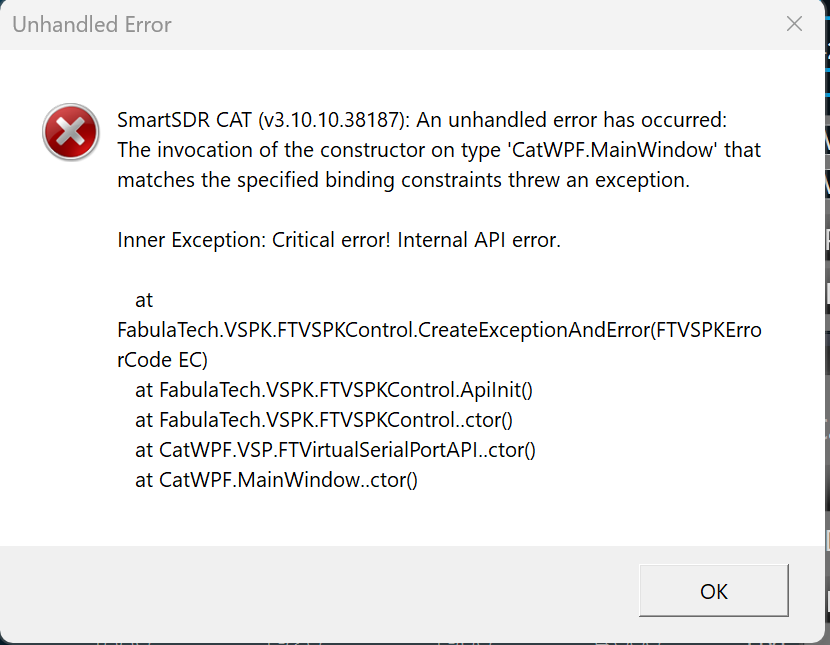This screenshot has height=645, width=830.
Task: Click the 'Inner Exception:' label
Action: (x=192, y=240)
